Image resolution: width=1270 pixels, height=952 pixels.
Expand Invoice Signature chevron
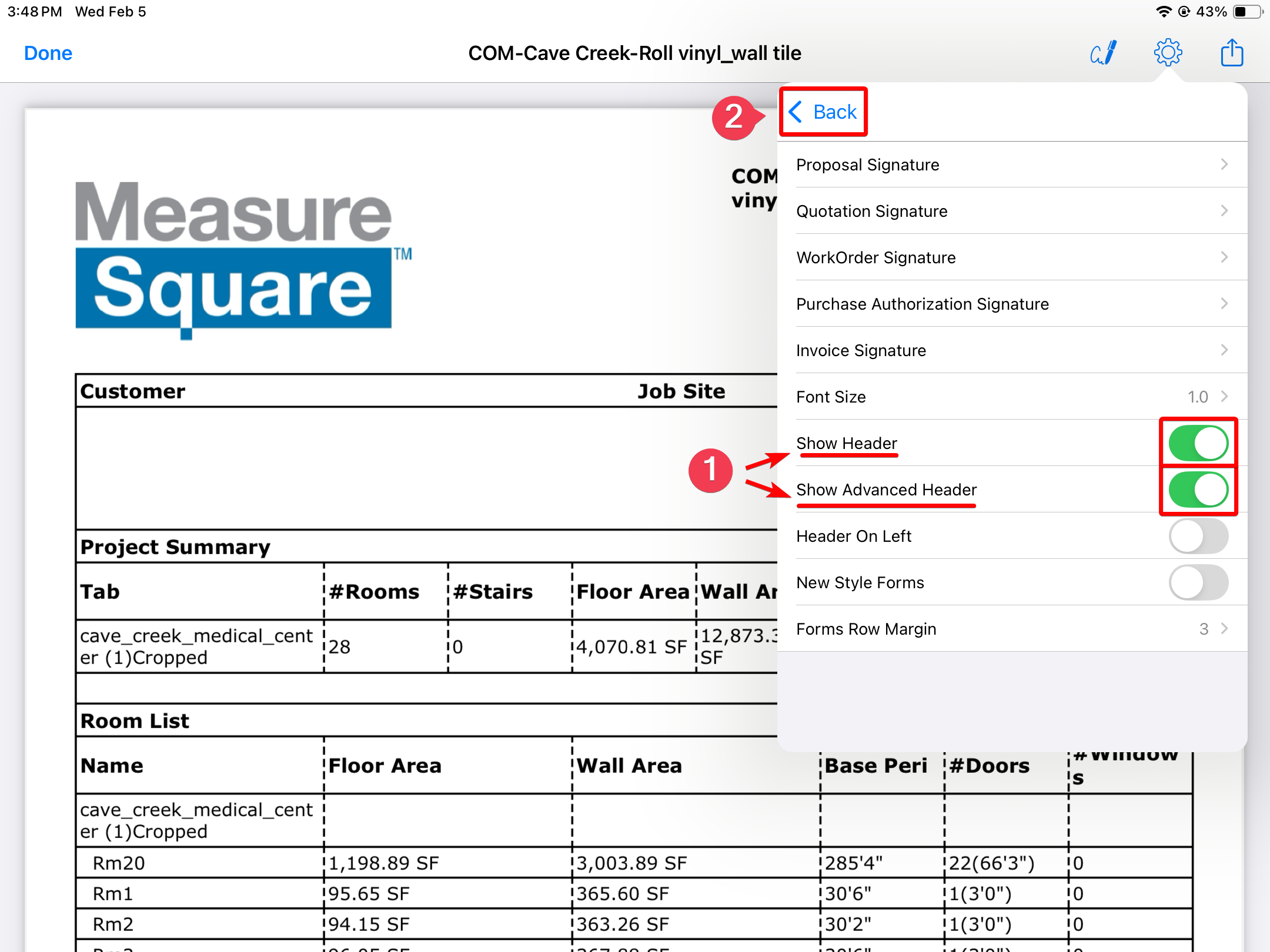(x=1224, y=350)
